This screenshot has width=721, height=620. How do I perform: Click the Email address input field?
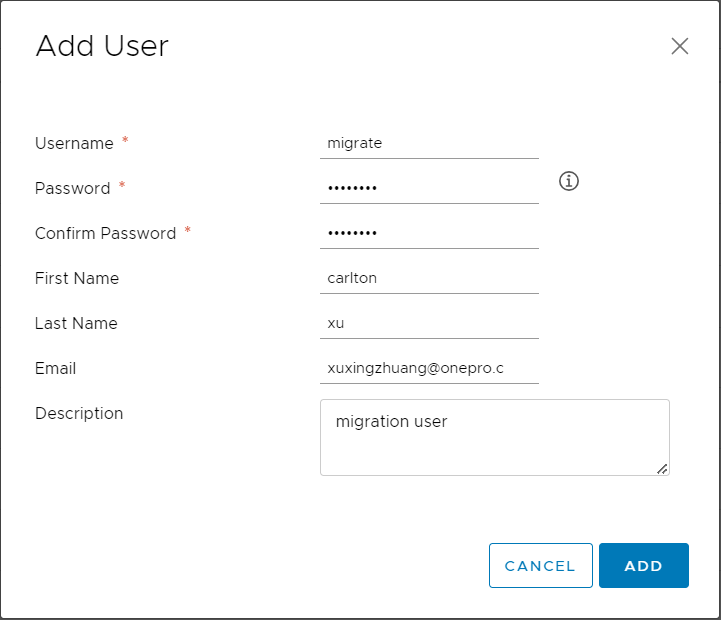point(429,368)
